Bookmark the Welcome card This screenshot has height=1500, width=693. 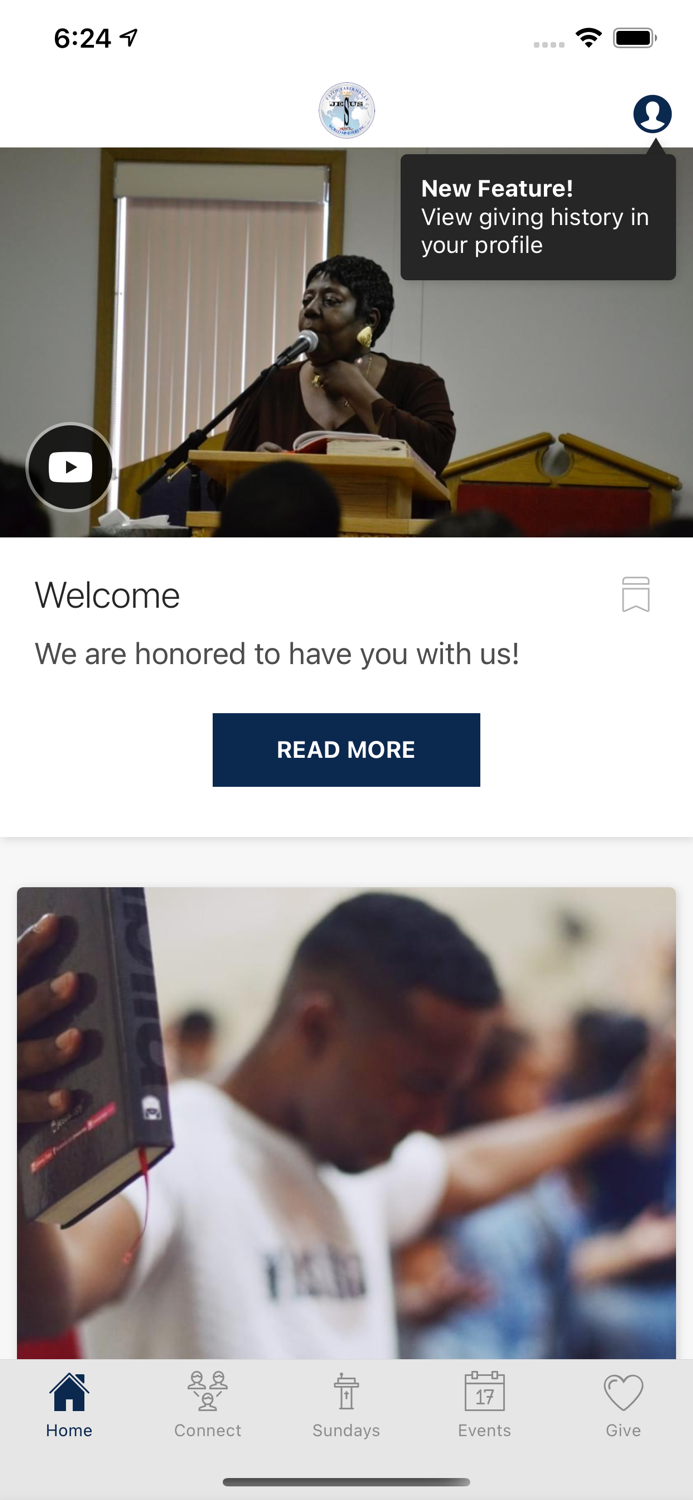636,594
